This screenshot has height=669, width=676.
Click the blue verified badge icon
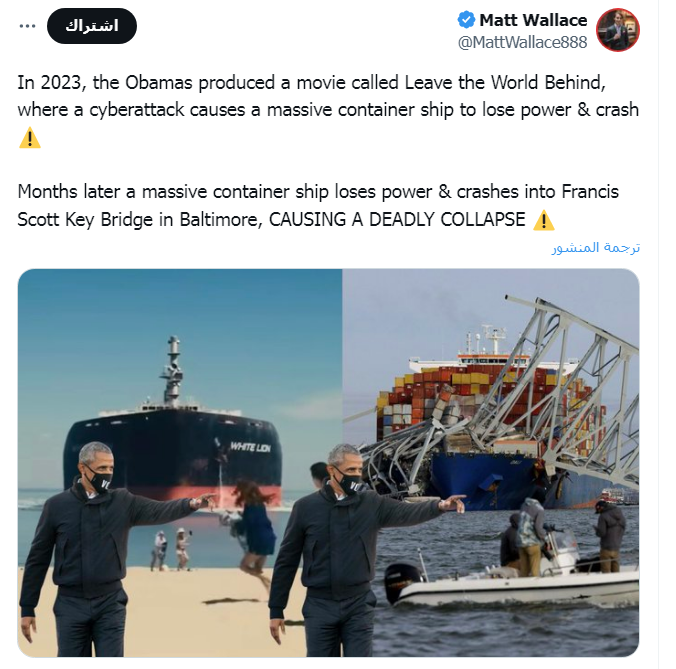(x=466, y=20)
